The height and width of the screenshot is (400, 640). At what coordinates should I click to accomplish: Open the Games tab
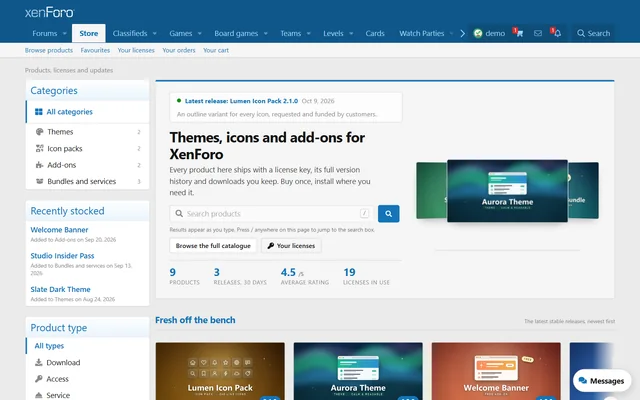click(x=181, y=33)
